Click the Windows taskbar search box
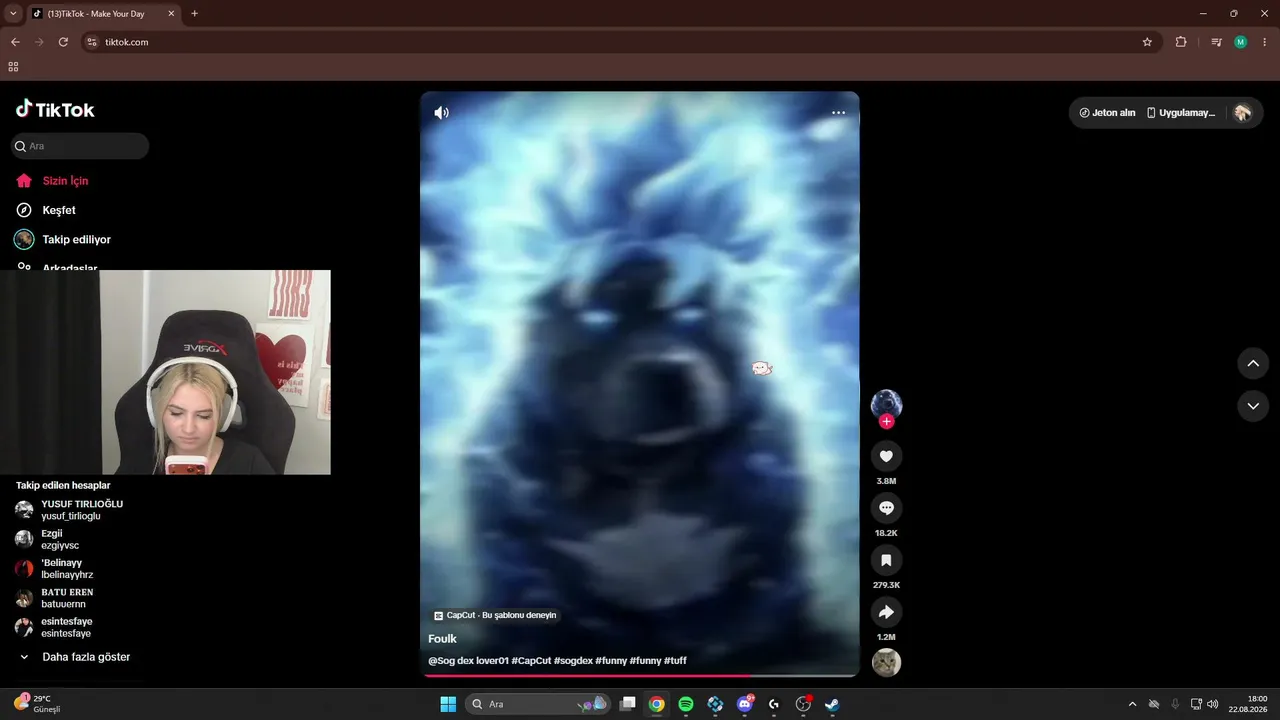Viewport: 1280px width, 720px height. (x=537, y=704)
